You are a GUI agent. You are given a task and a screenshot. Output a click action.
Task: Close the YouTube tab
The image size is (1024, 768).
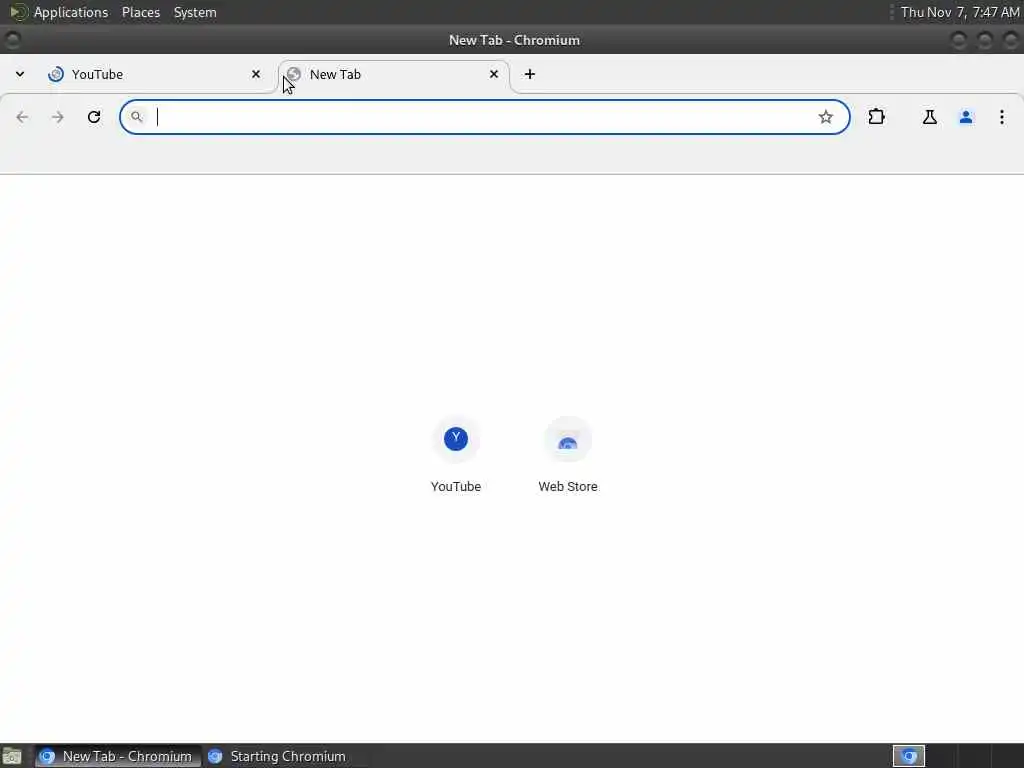tap(256, 74)
